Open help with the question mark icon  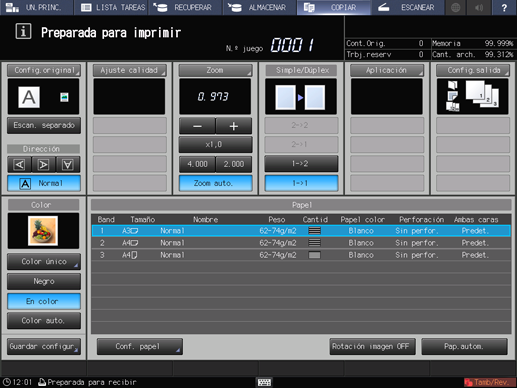(504, 7)
